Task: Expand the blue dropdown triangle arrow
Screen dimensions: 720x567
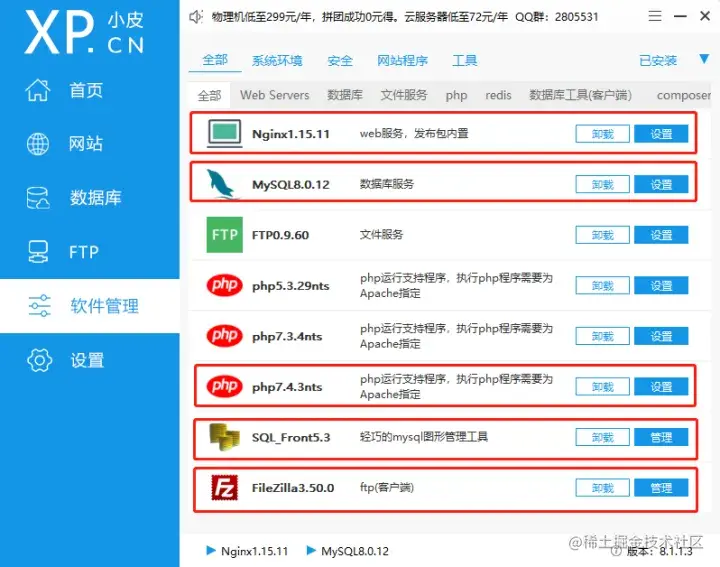Action: pos(704,59)
